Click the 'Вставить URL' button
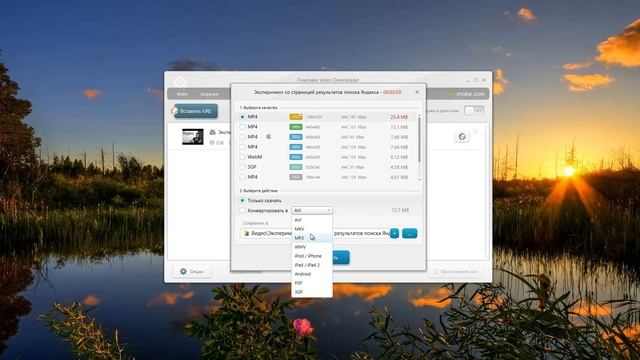This screenshot has height=360, width=640. pyautogui.click(x=195, y=111)
